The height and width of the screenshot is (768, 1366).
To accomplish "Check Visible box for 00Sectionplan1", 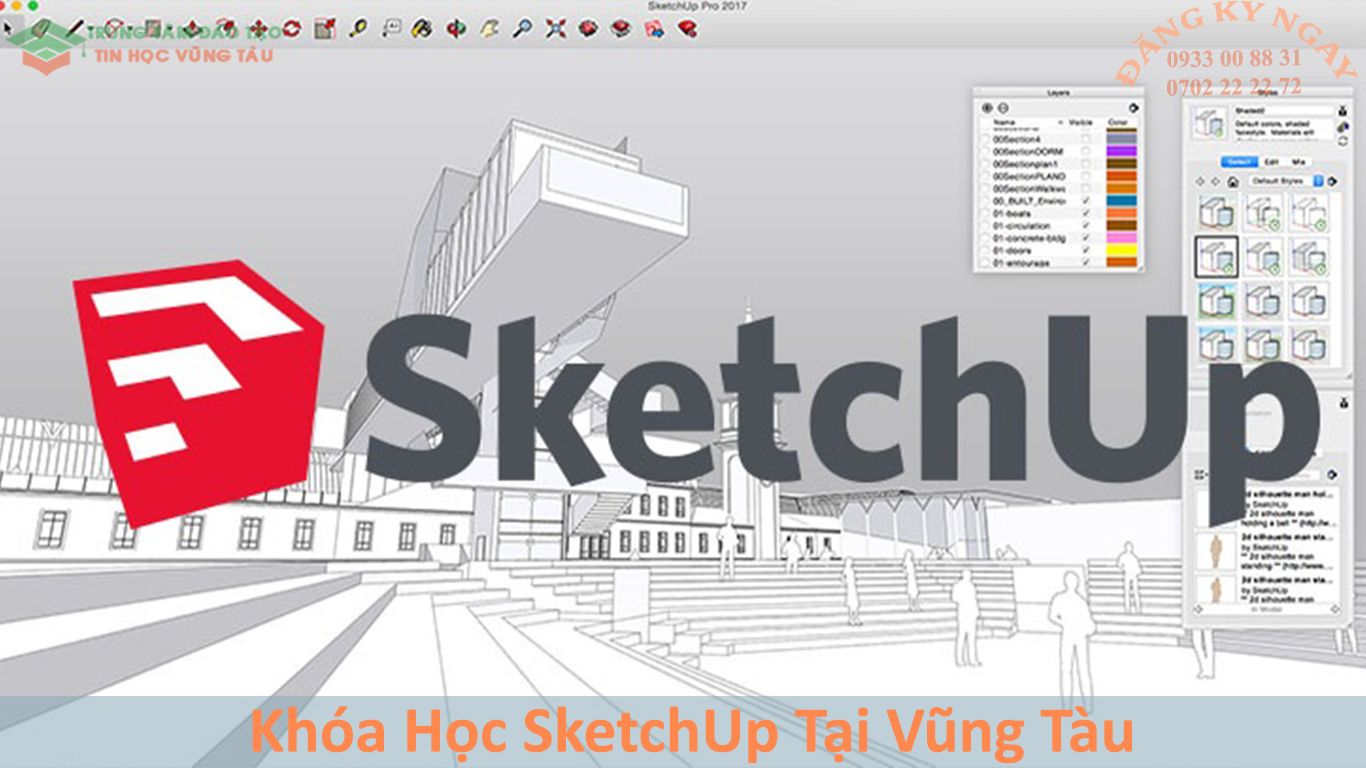I will point(1086,164).
